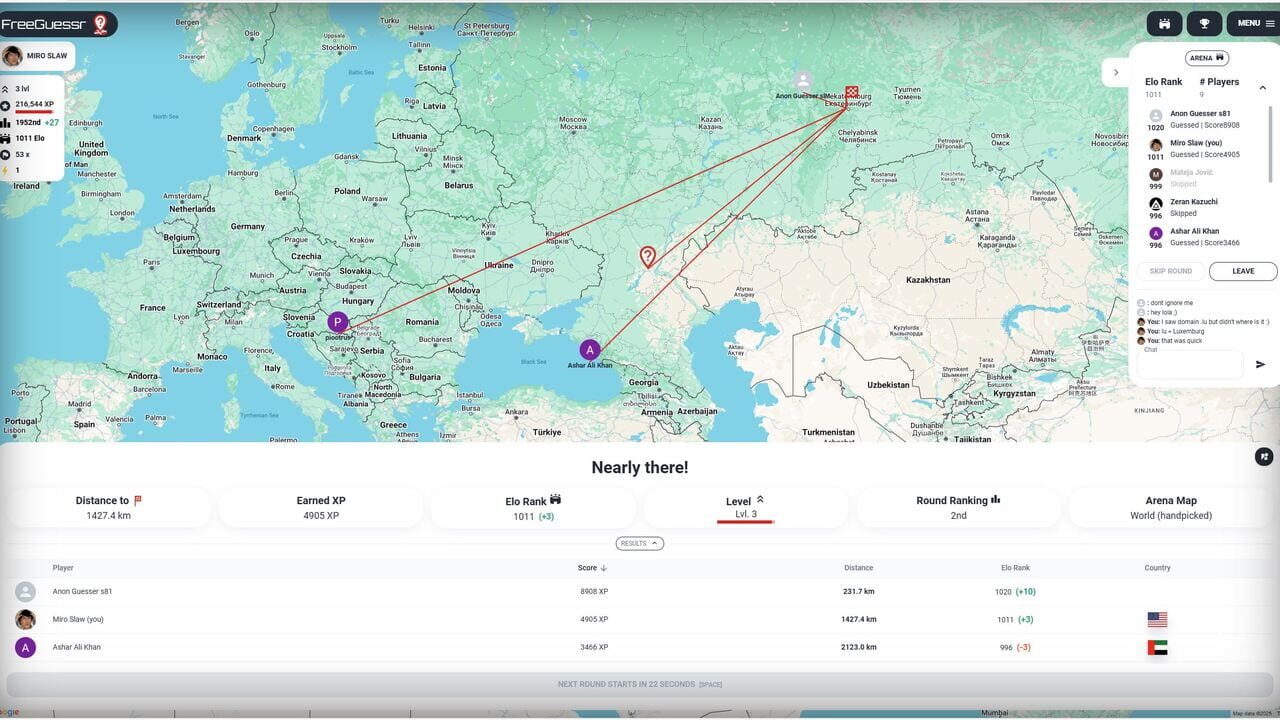Sort results by Score column header

pos(593,568)
